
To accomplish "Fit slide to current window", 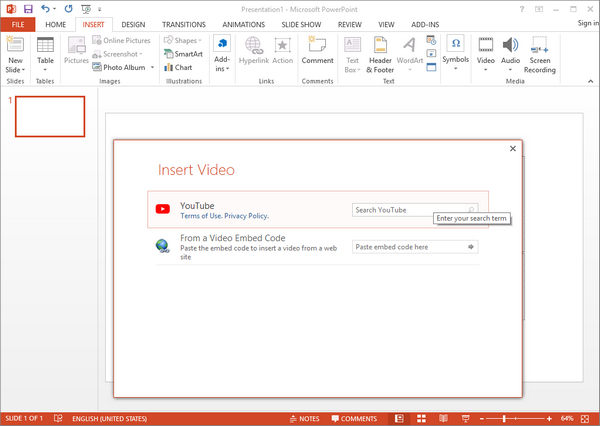I will point(585,419).
